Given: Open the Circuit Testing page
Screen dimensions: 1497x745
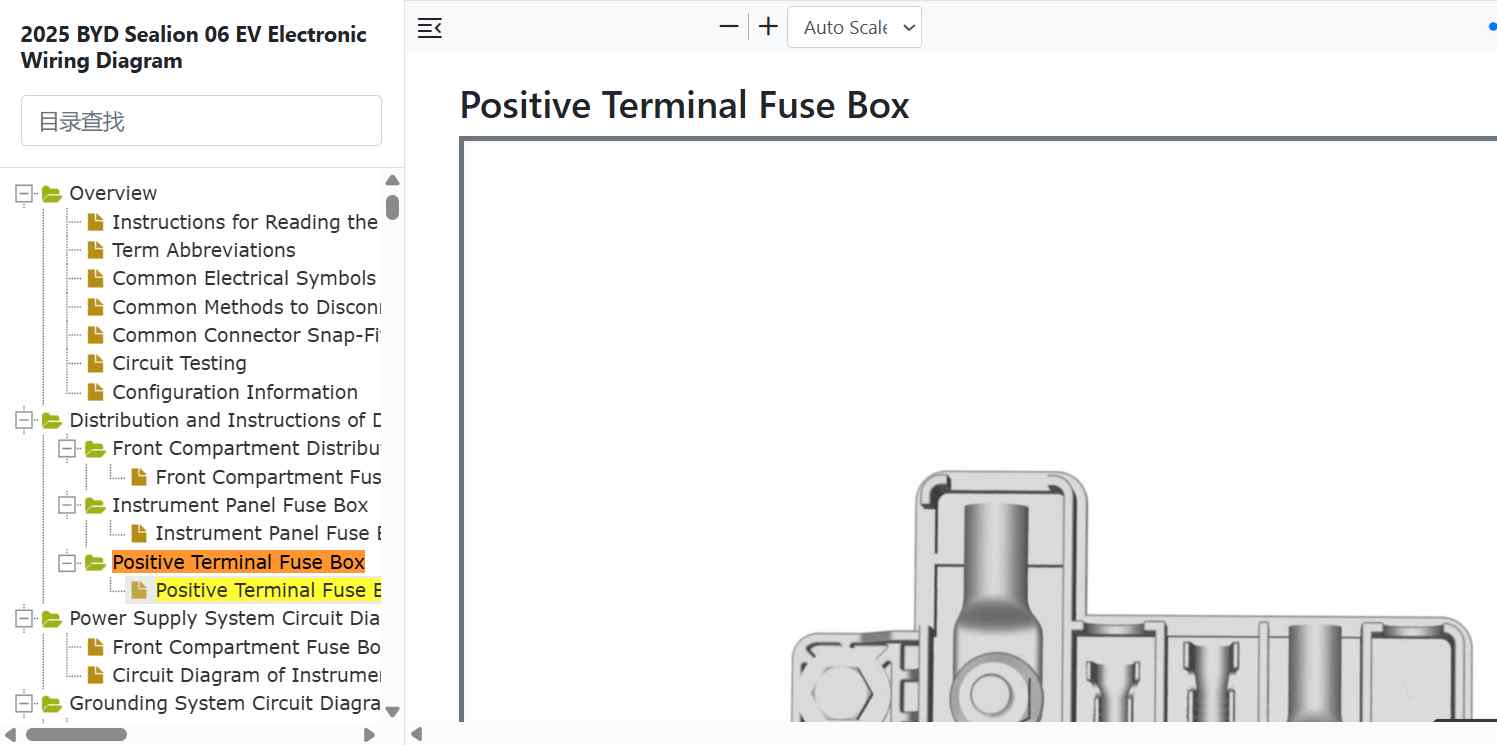Looking at the screenshot, I should click(x=179, y=363).
